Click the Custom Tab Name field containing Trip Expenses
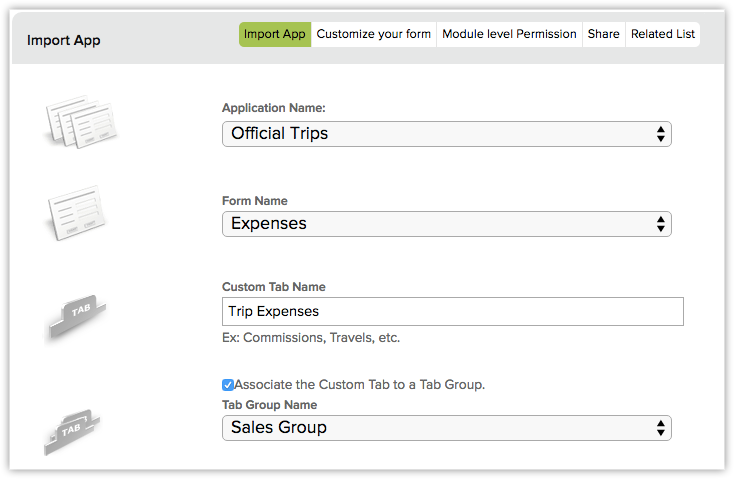The width and height of the screenshot is (734, 479). (x=452, y=312)
